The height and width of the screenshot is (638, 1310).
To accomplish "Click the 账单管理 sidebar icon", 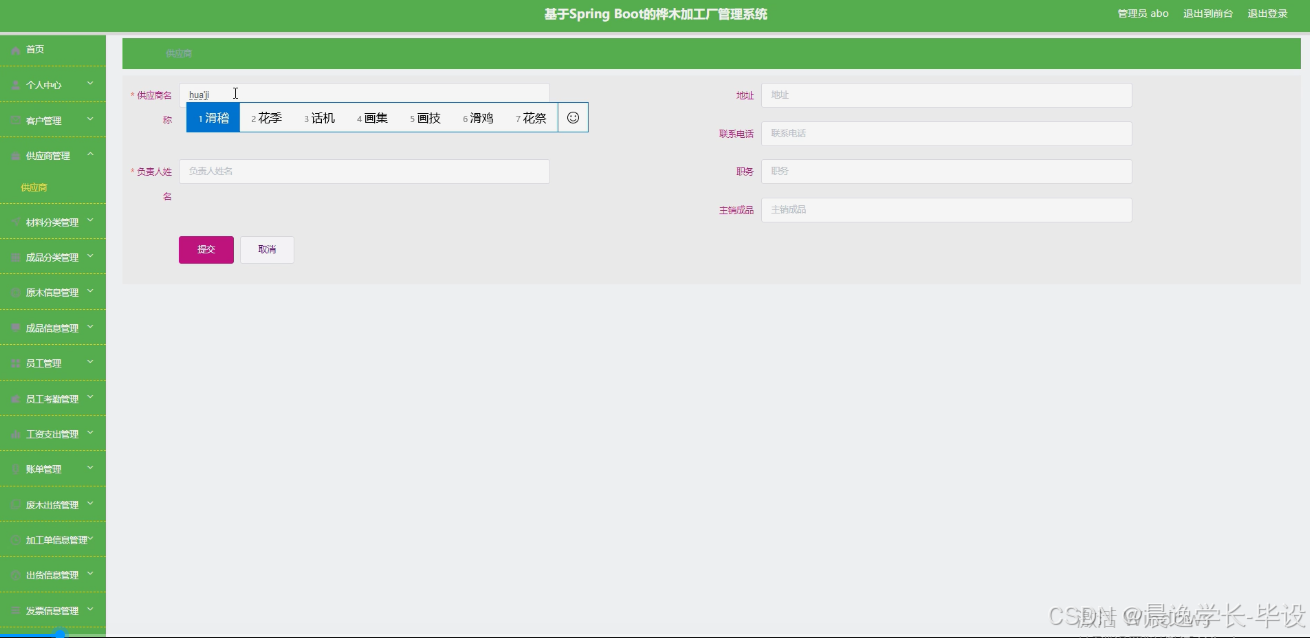I will click(14, 468).
